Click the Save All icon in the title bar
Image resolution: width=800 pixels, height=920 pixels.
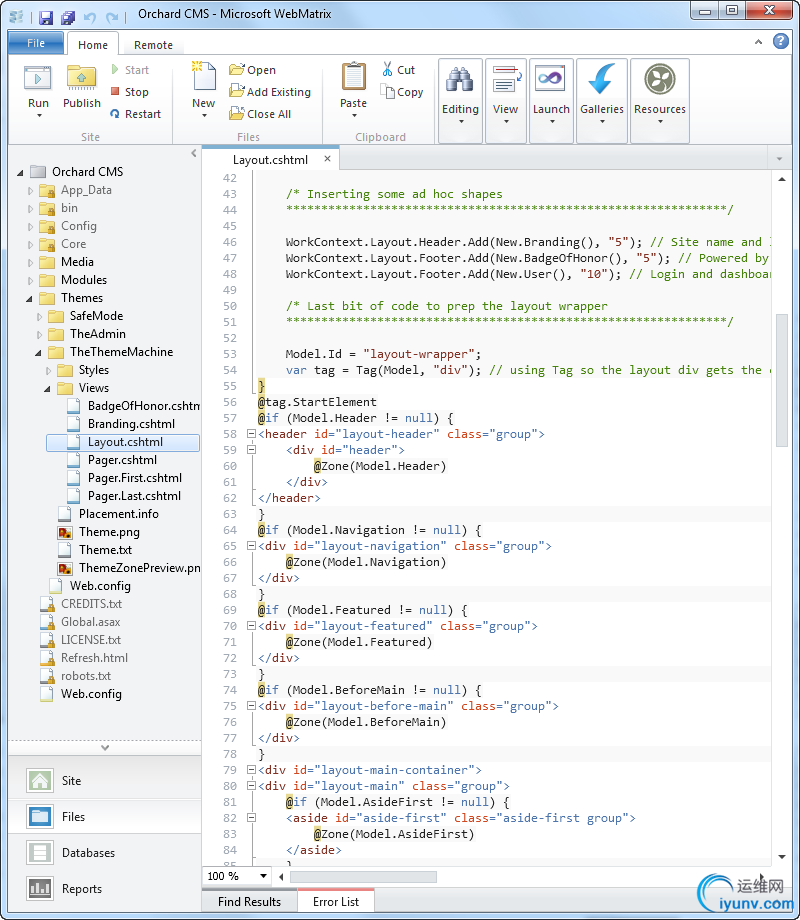(x=68, y=17)
